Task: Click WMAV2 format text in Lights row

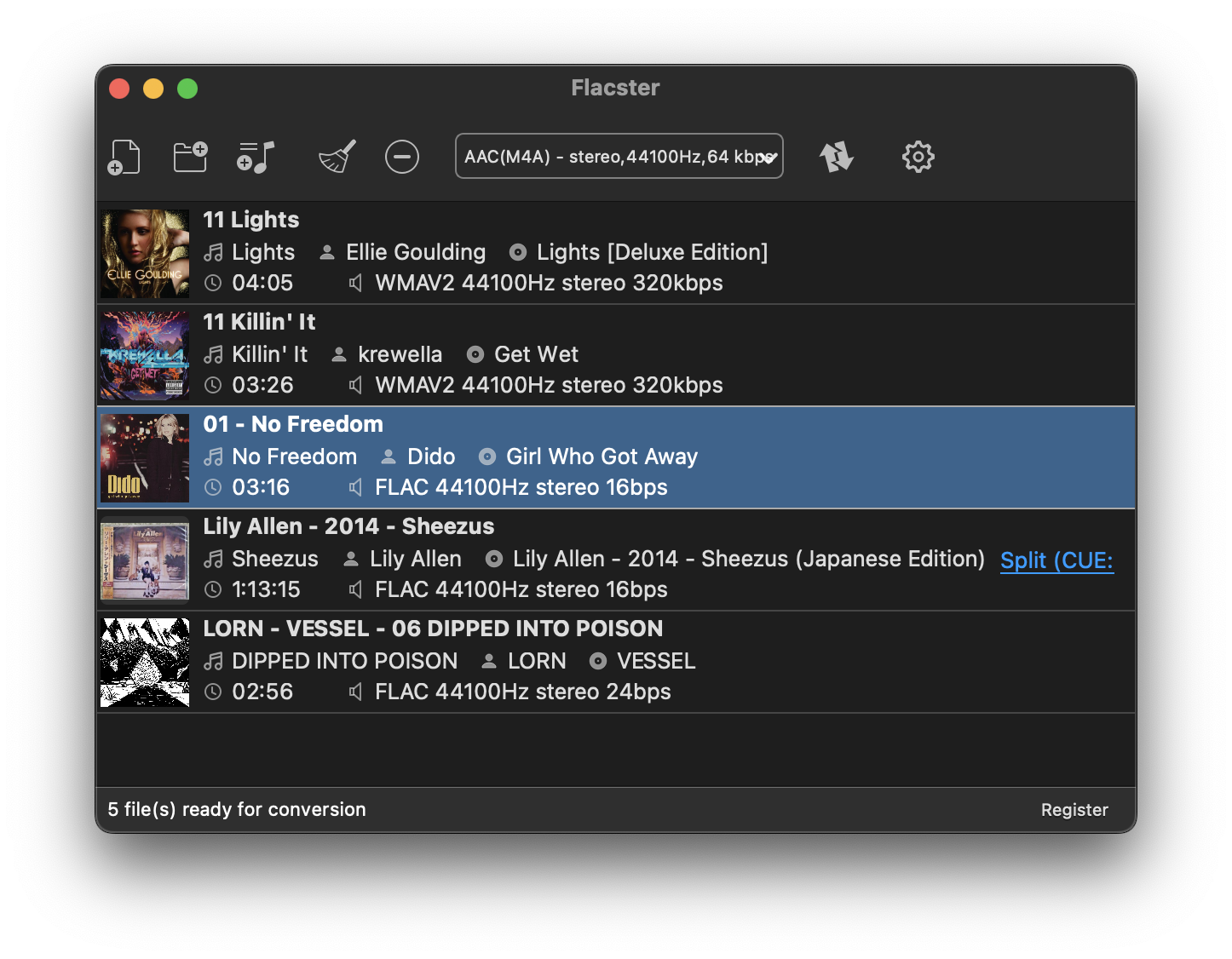Action: click(x=549, y=283)
